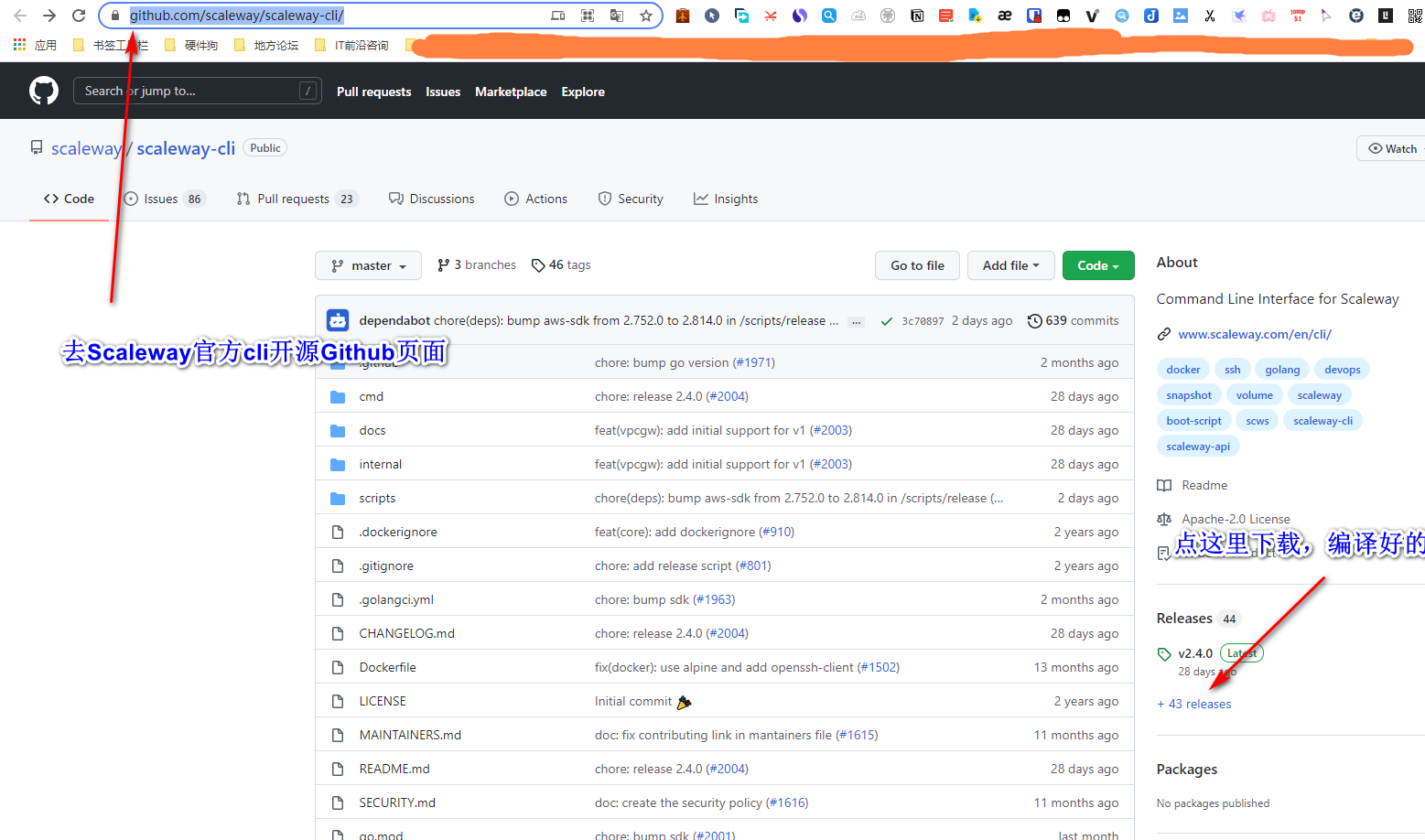This screenshot has width=1425, height=840.
Task: Open the Security tab
Action: click(631, 199)
